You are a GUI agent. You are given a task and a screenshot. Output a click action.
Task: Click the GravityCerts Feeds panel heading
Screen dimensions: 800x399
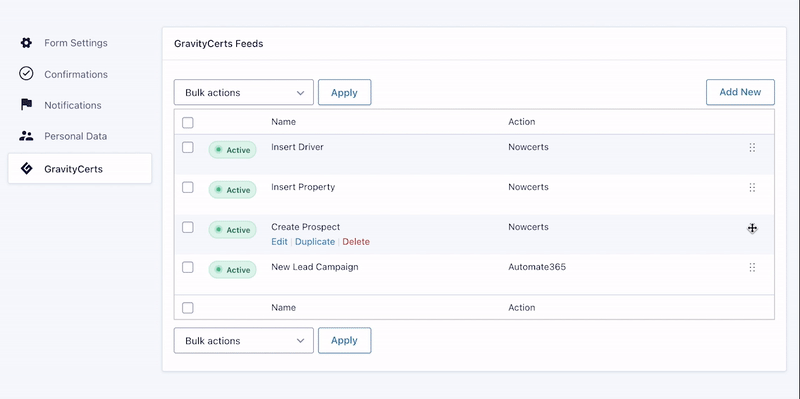[218, 43]
